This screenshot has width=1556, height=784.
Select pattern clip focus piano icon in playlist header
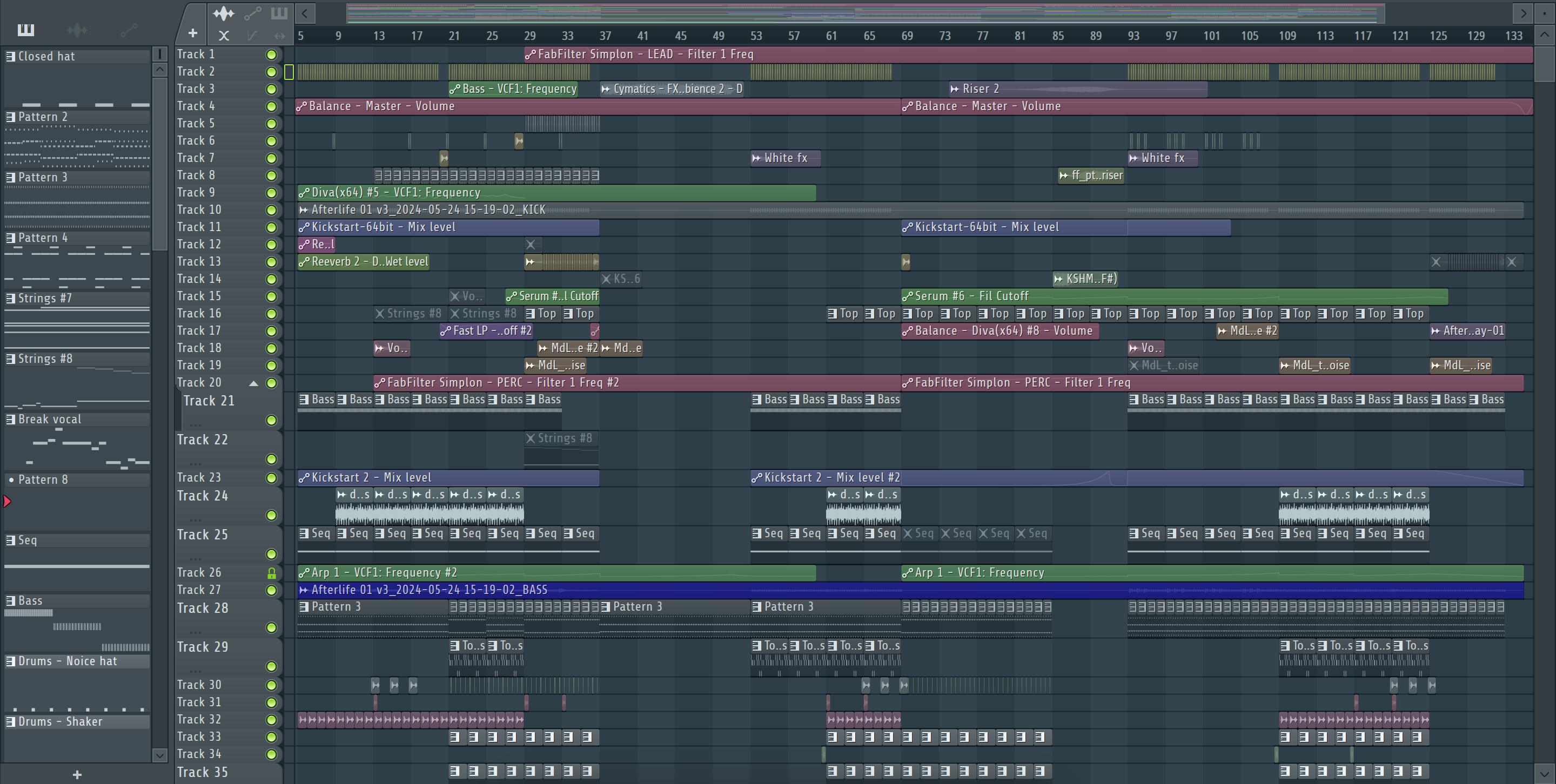[279, 12]
